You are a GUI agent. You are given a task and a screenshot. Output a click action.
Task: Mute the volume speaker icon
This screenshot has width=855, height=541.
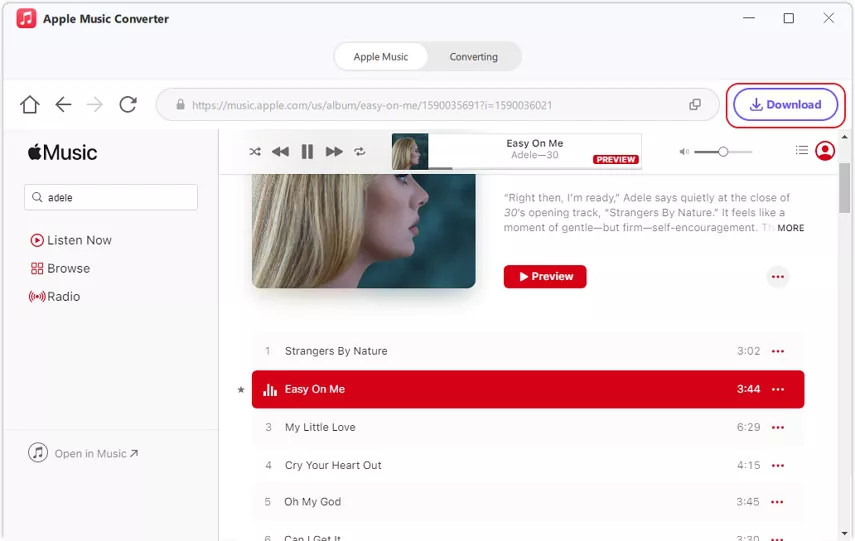[x=684, y=152]
